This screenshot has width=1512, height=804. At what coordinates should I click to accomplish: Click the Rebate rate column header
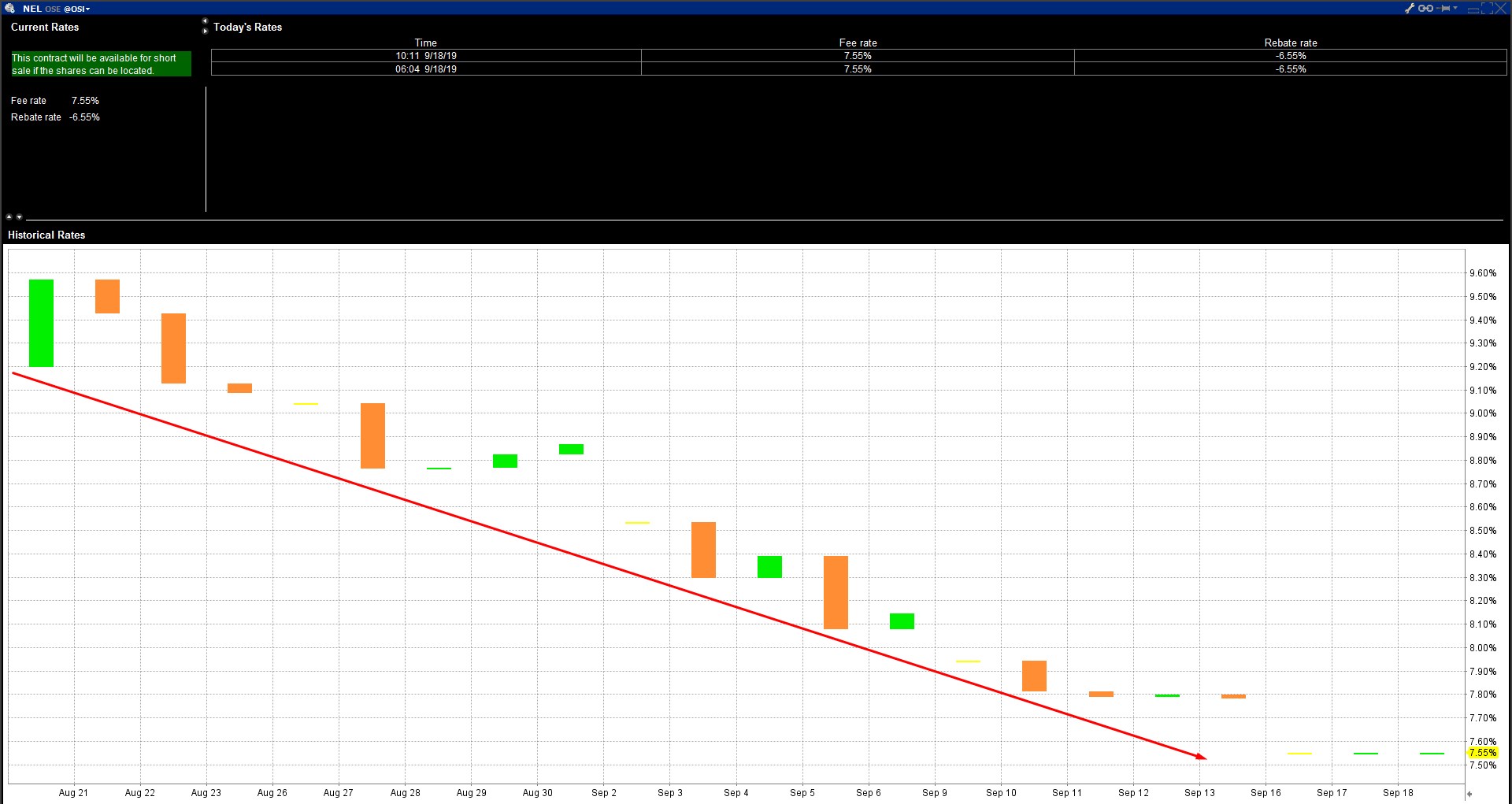tap(1291, 43)
